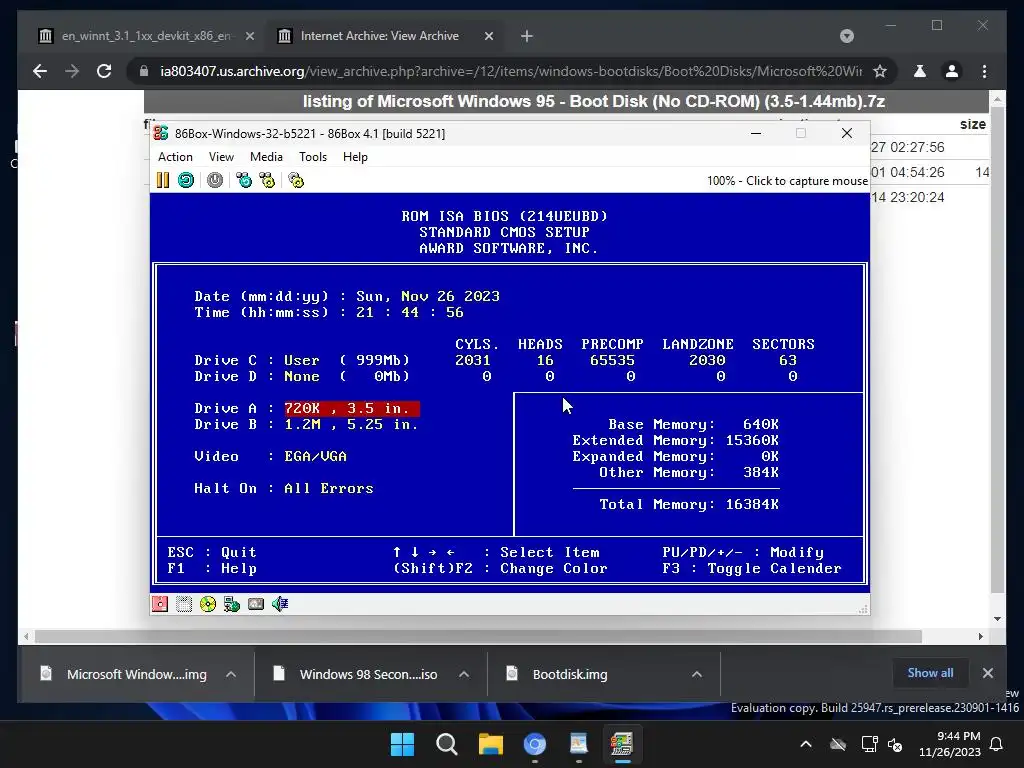
Task: Switch to the en_winnt_3.1 devkit tab
Action: click(145, 36)
